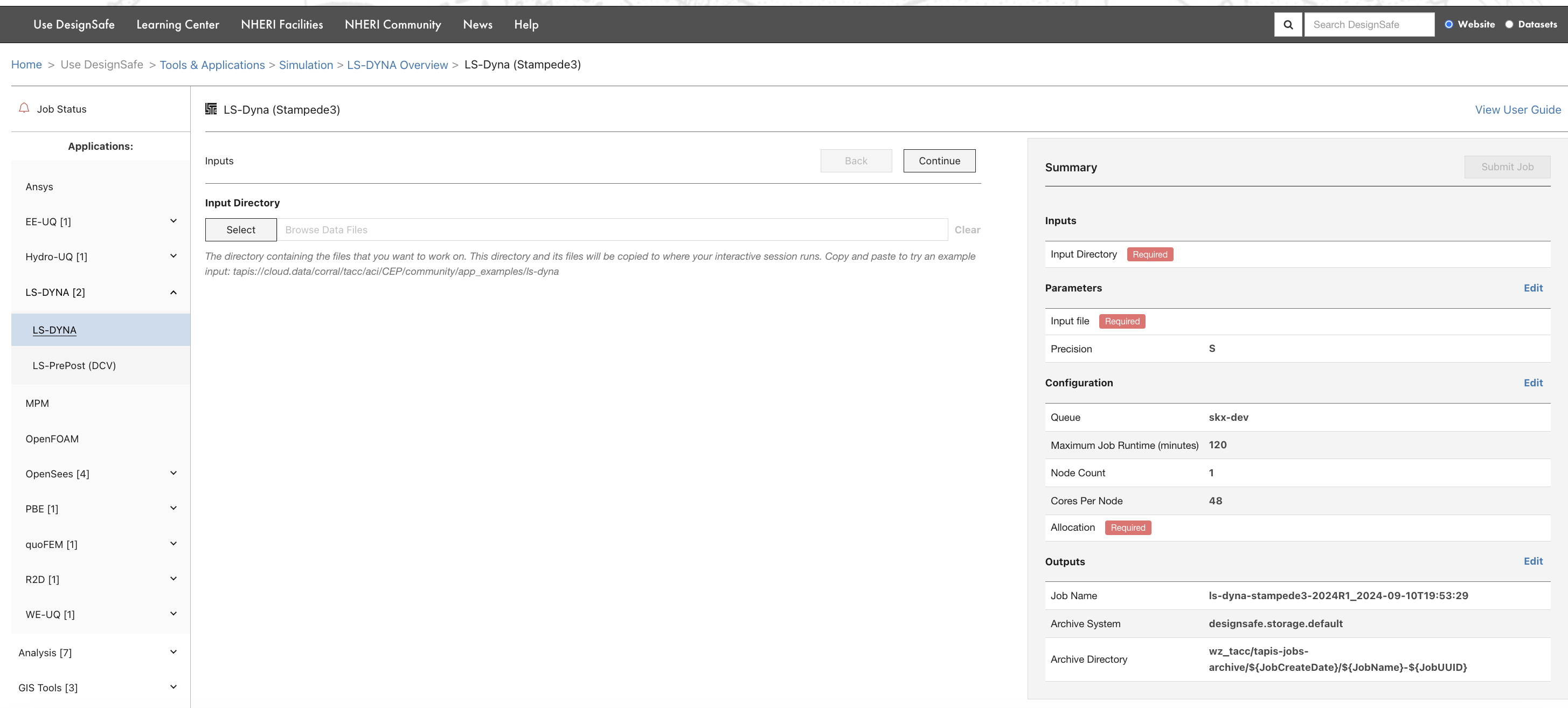Collapse the LS-DYNA applications group
This screenshot has height=708, width=1568.
(x=173, y=292)
